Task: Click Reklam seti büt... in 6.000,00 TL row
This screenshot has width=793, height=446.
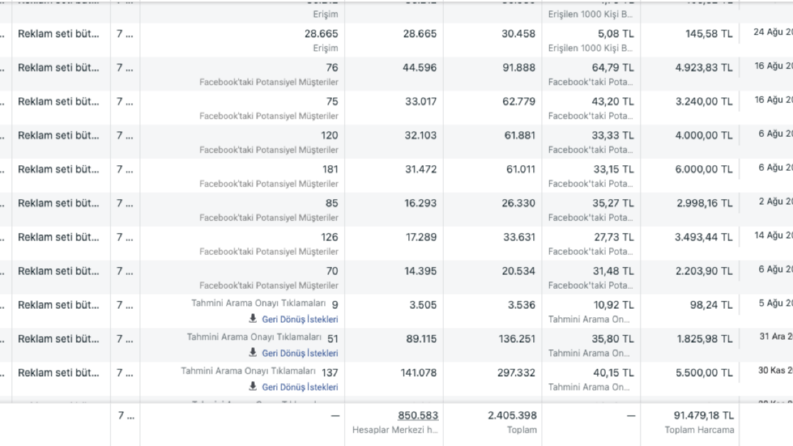Action: [x=59, y=169]
